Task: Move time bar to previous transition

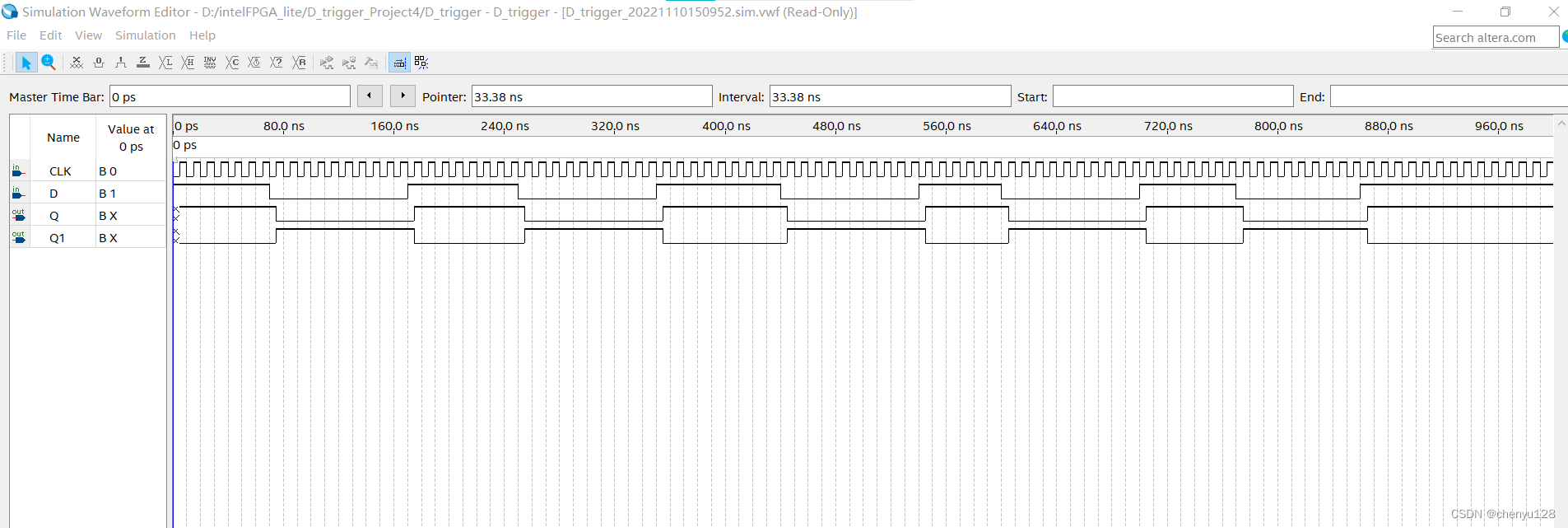Action: click(x=370, y=96)
